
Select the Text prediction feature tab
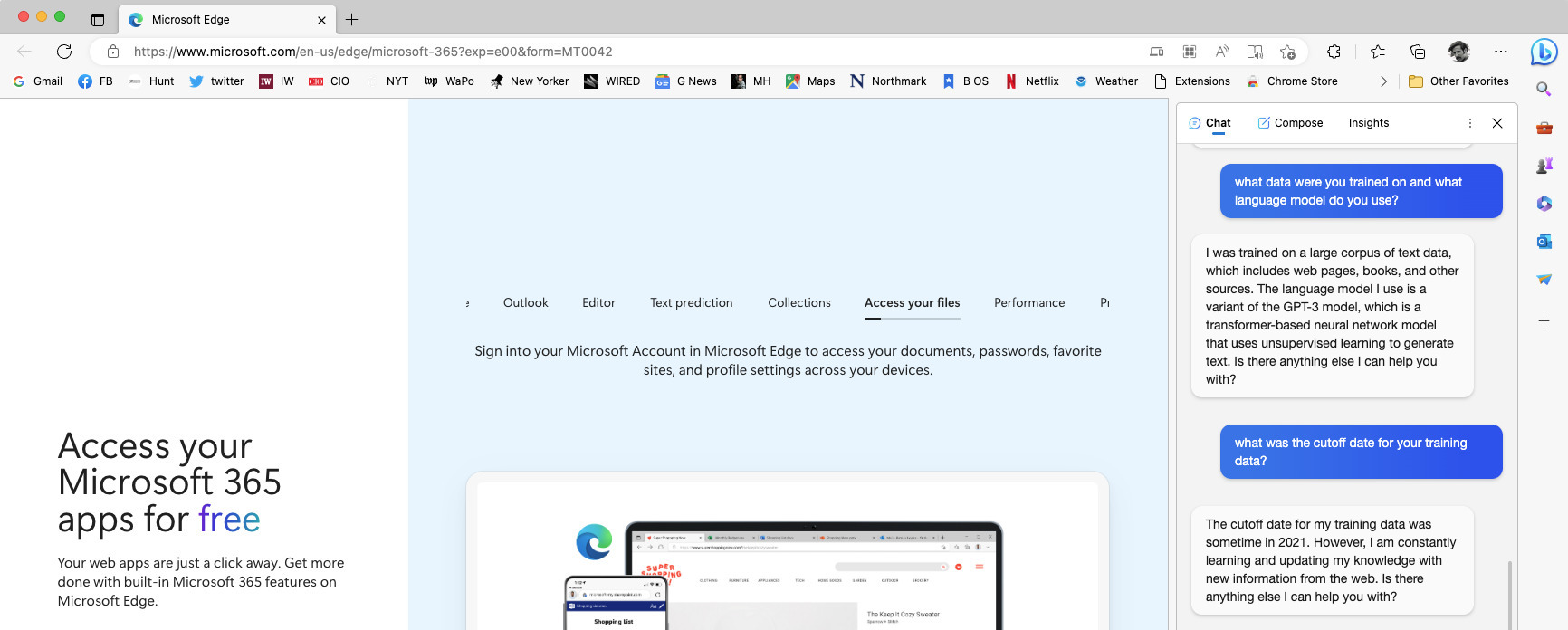coord(691,303)
